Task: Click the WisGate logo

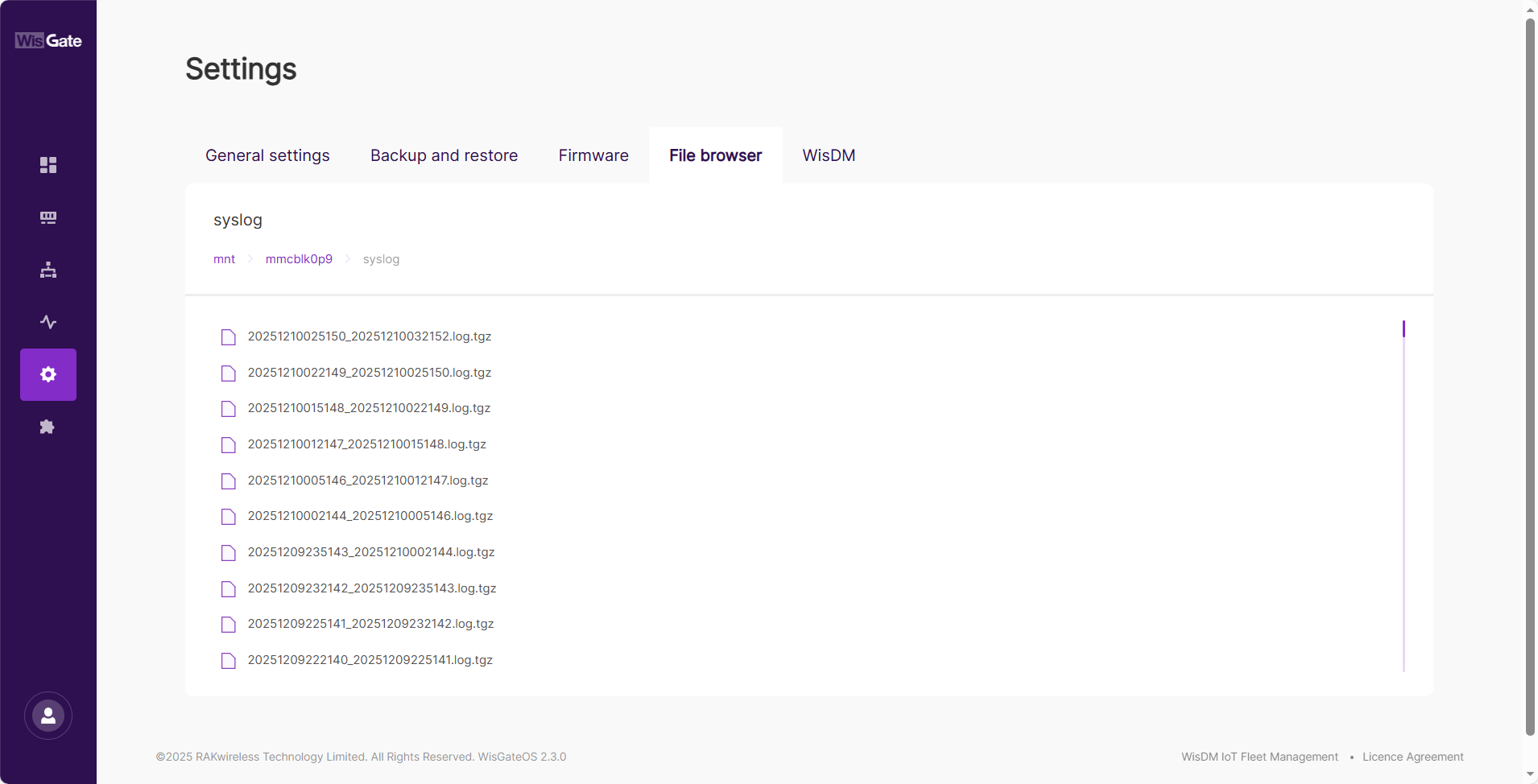Action: click(48, 40)
